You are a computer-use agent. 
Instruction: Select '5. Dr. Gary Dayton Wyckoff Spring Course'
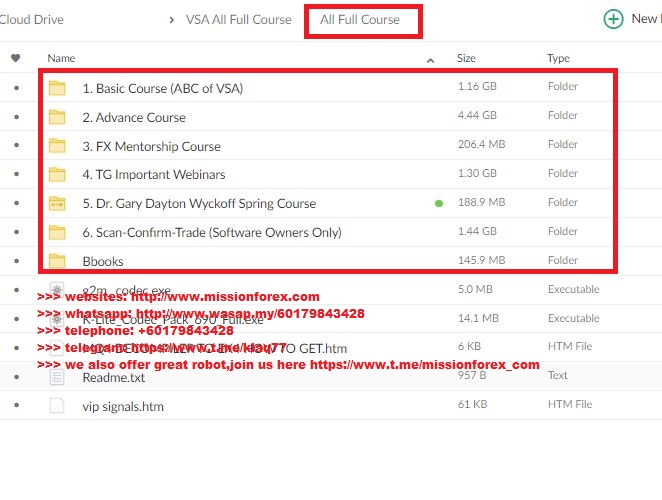pyautogui.click(x=199, y=204)
